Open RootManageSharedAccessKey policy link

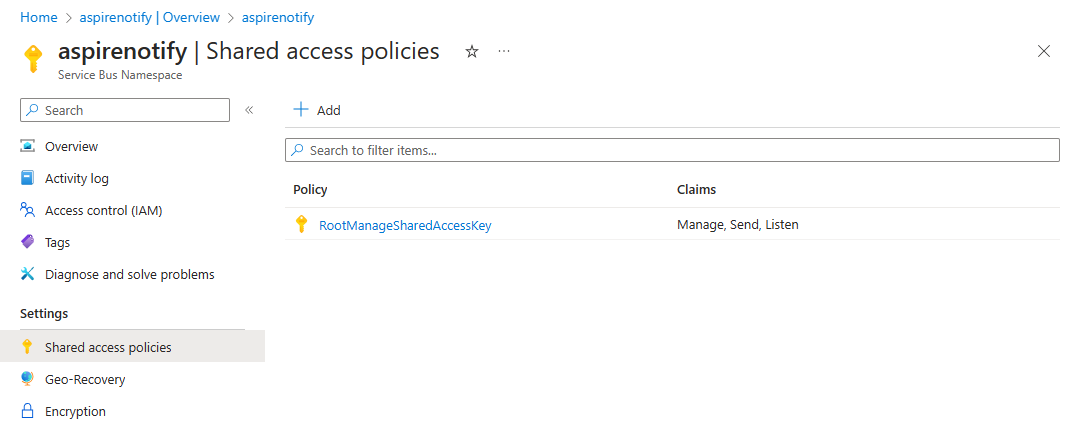point(405,225)
